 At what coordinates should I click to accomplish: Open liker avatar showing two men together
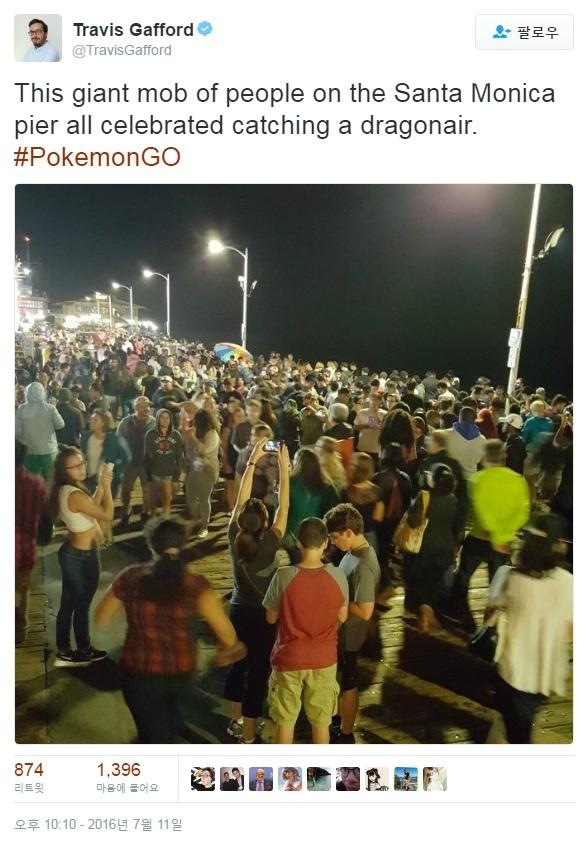click(232, 779)
